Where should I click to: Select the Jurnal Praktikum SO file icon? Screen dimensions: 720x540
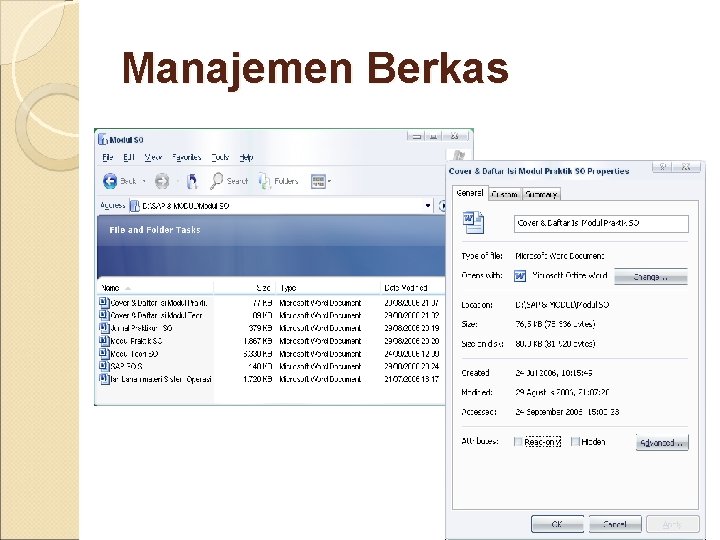[x=104, y=328]
